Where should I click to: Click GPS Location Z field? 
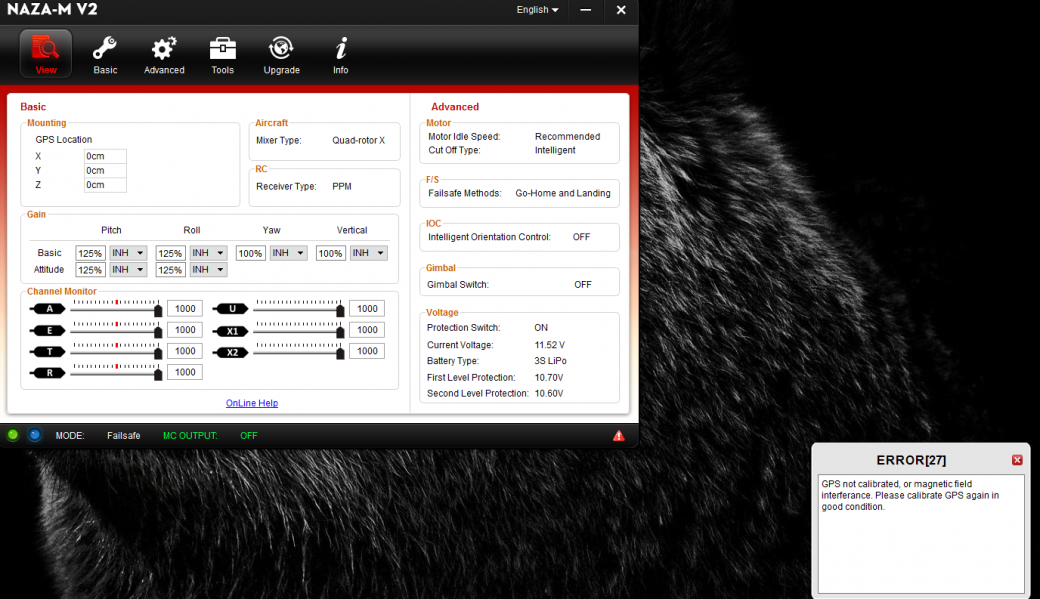click(105, 185)
